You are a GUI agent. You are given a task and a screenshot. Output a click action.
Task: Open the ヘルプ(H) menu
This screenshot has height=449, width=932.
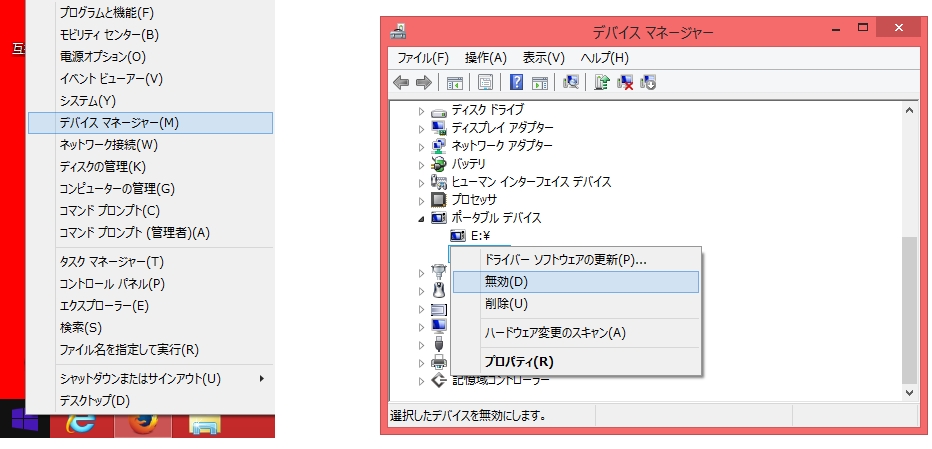(604, 58)
